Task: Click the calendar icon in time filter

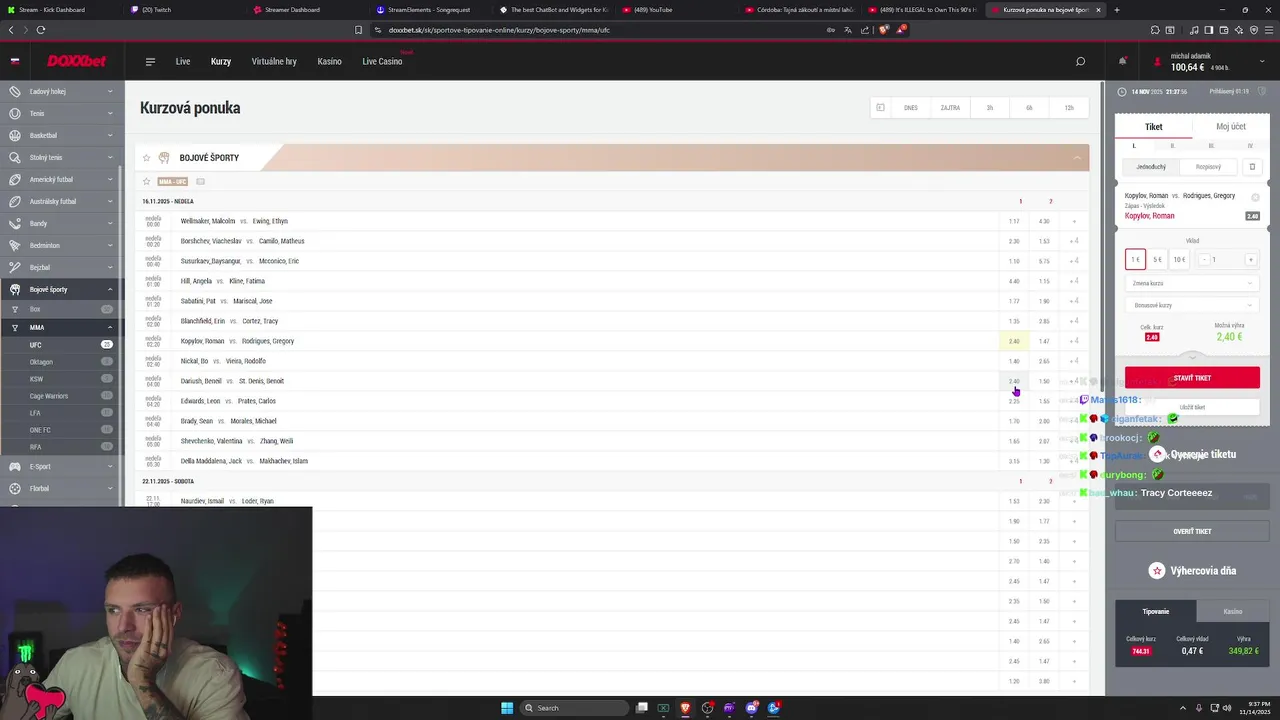Action: [880, 107]
